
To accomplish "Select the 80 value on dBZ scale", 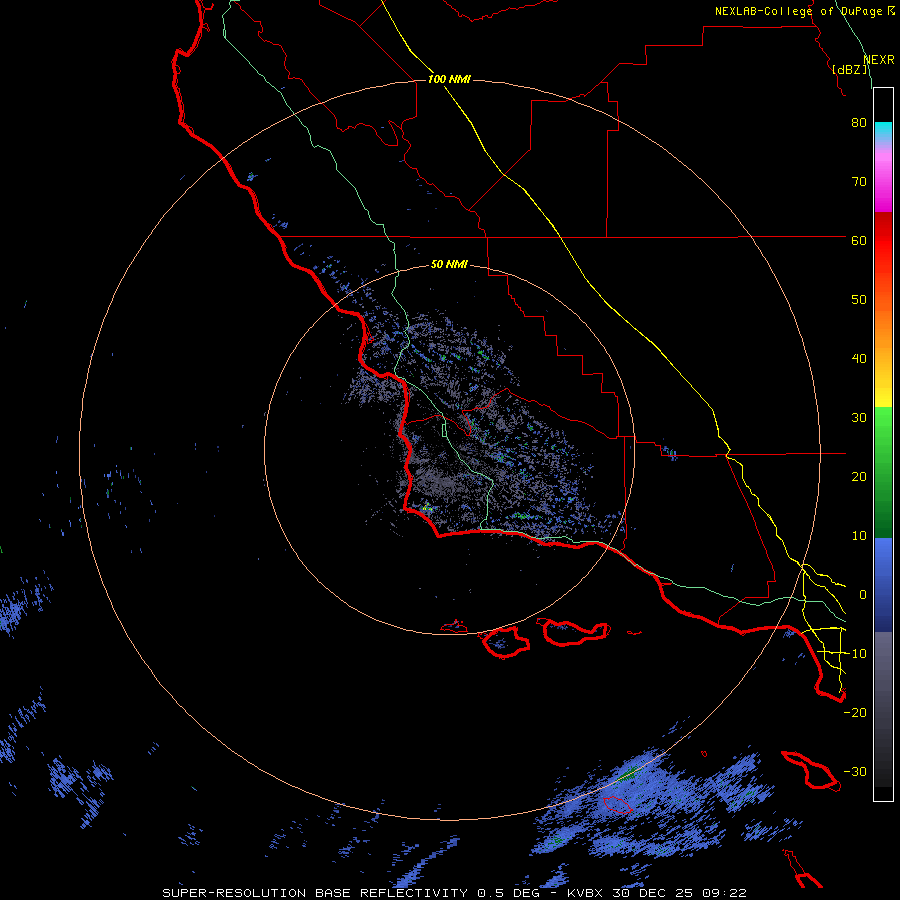I will pyautogui.click(x=859, y=122).
